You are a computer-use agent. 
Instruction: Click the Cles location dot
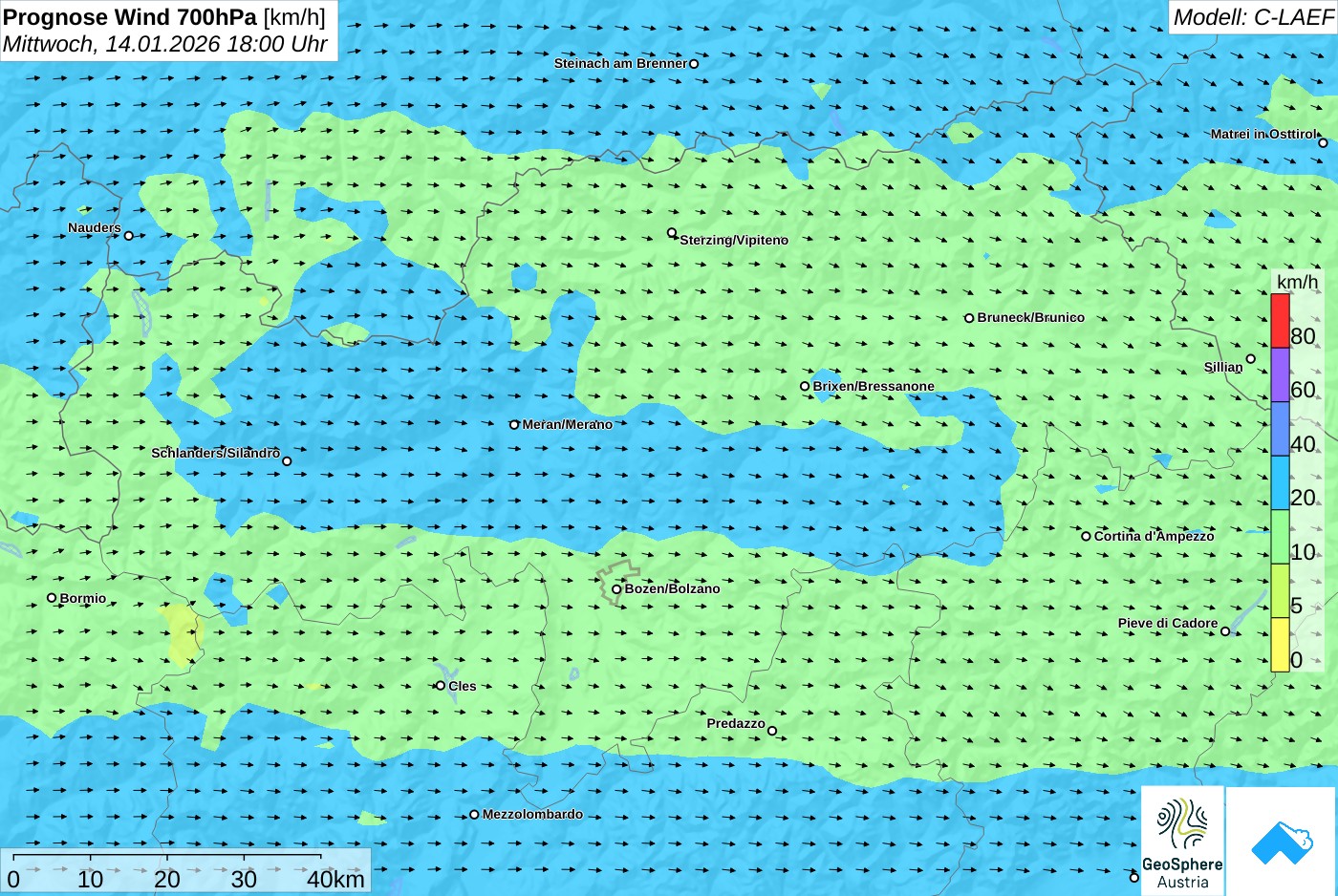click(441, 686)
